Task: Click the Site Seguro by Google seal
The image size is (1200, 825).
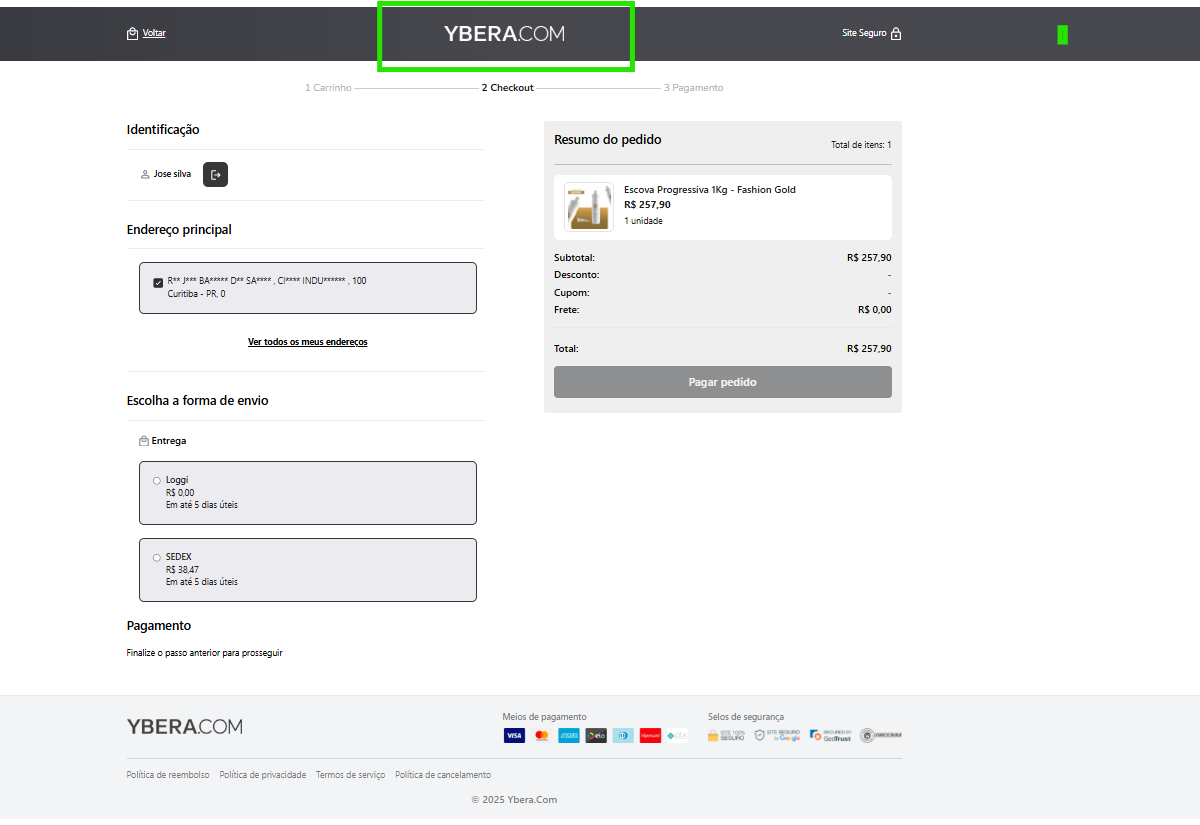Action: click(x=778, y=735)
